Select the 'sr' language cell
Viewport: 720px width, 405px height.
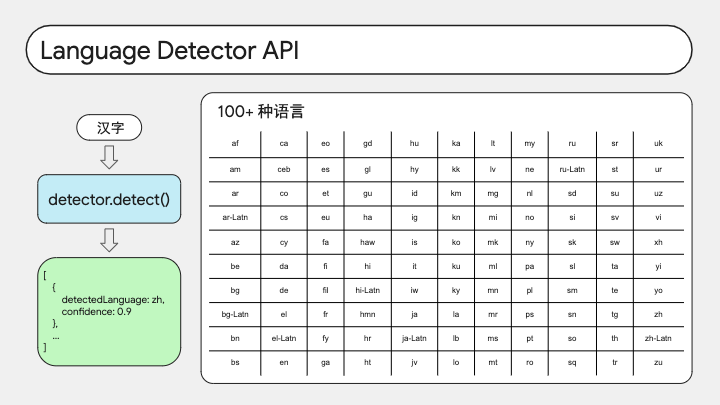click(615, 143)
